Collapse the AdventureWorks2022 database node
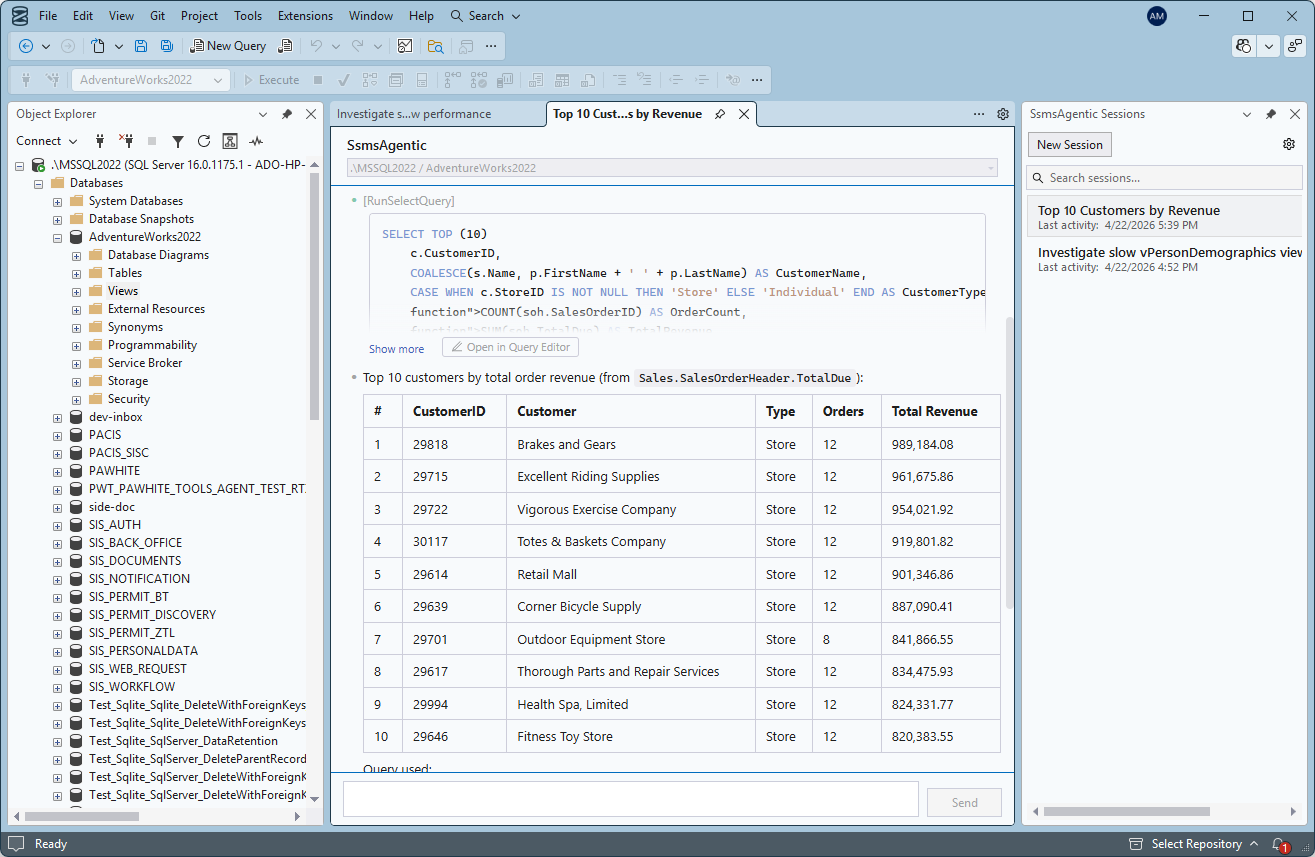1315x857 pixels. pos(58,237)
